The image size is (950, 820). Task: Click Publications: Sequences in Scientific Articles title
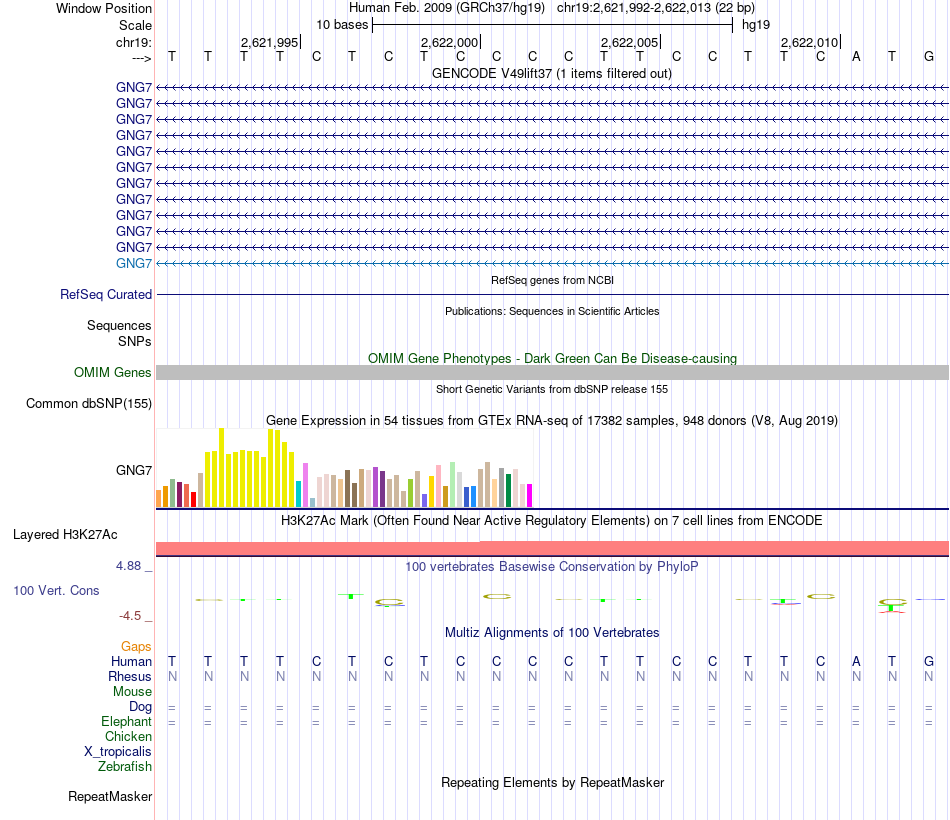552,311
